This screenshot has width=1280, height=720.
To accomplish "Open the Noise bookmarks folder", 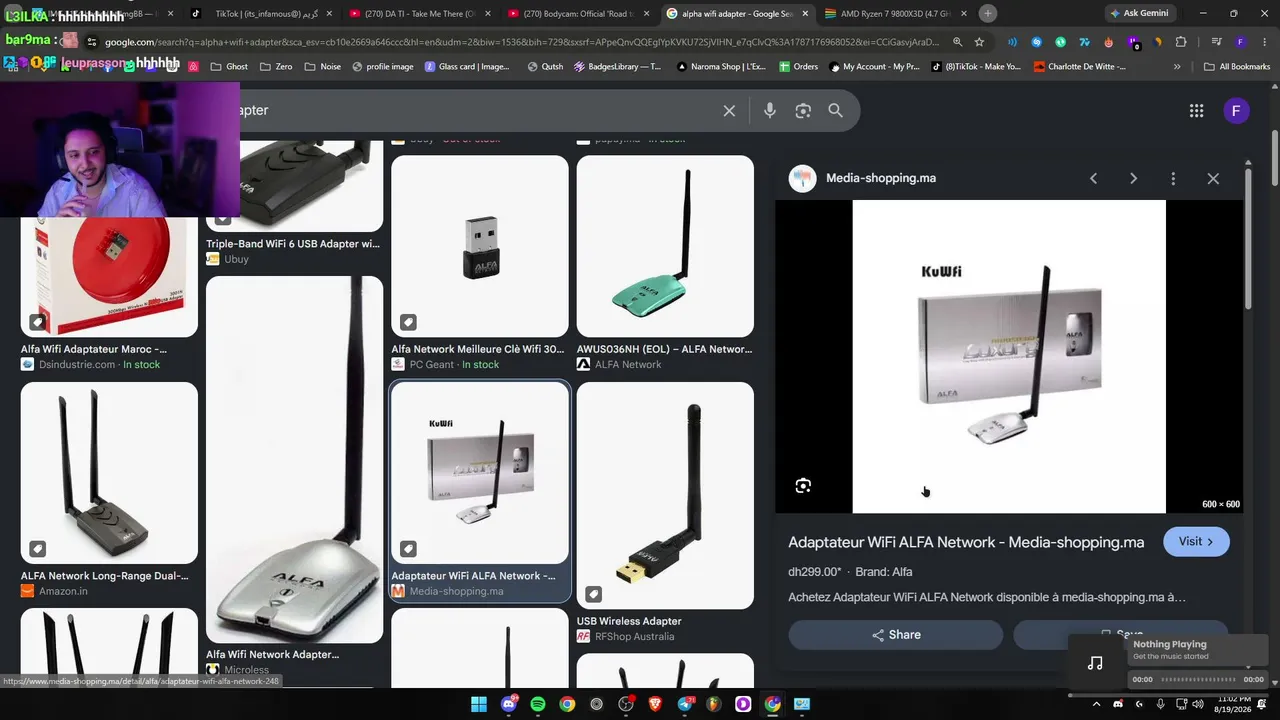I will click(321, 67).
